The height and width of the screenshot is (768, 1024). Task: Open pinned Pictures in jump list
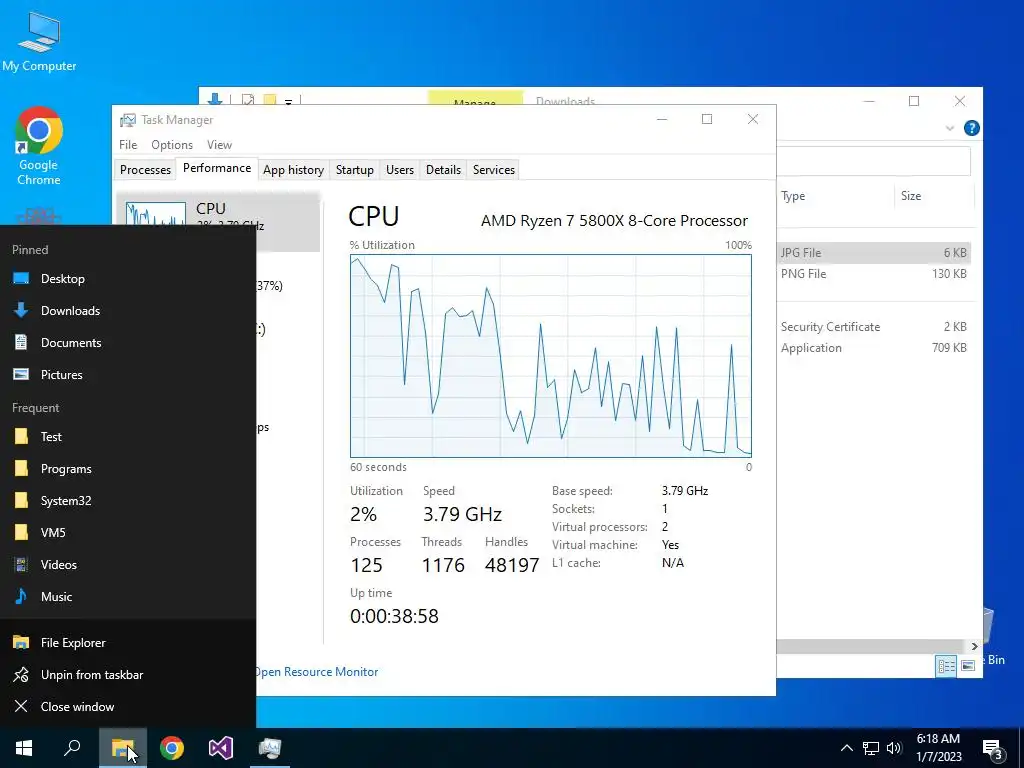(x=128, y=375)
